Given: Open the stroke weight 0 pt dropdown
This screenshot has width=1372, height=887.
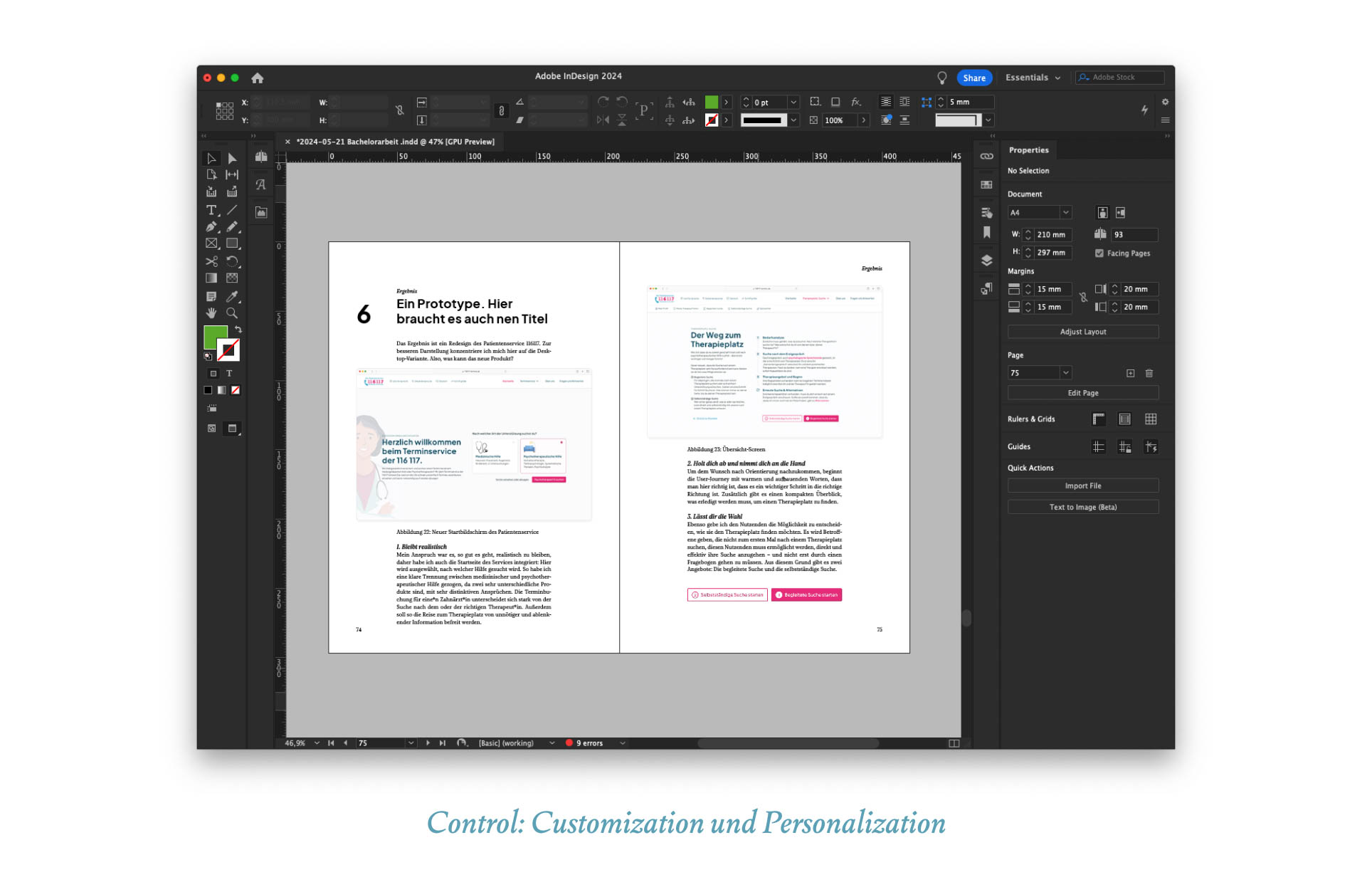Looking at the screenshot, I should pos(793,103).
